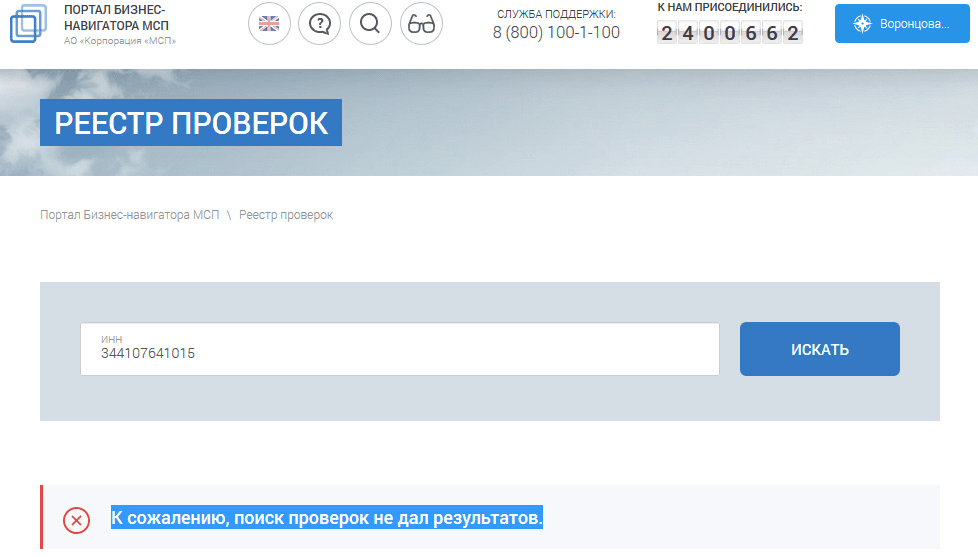978x557 pixels.
Task: Click the ПОРТАЛ БИЗНЕС-НАВИГАТОРА МСП title
Action: [114, 17]
